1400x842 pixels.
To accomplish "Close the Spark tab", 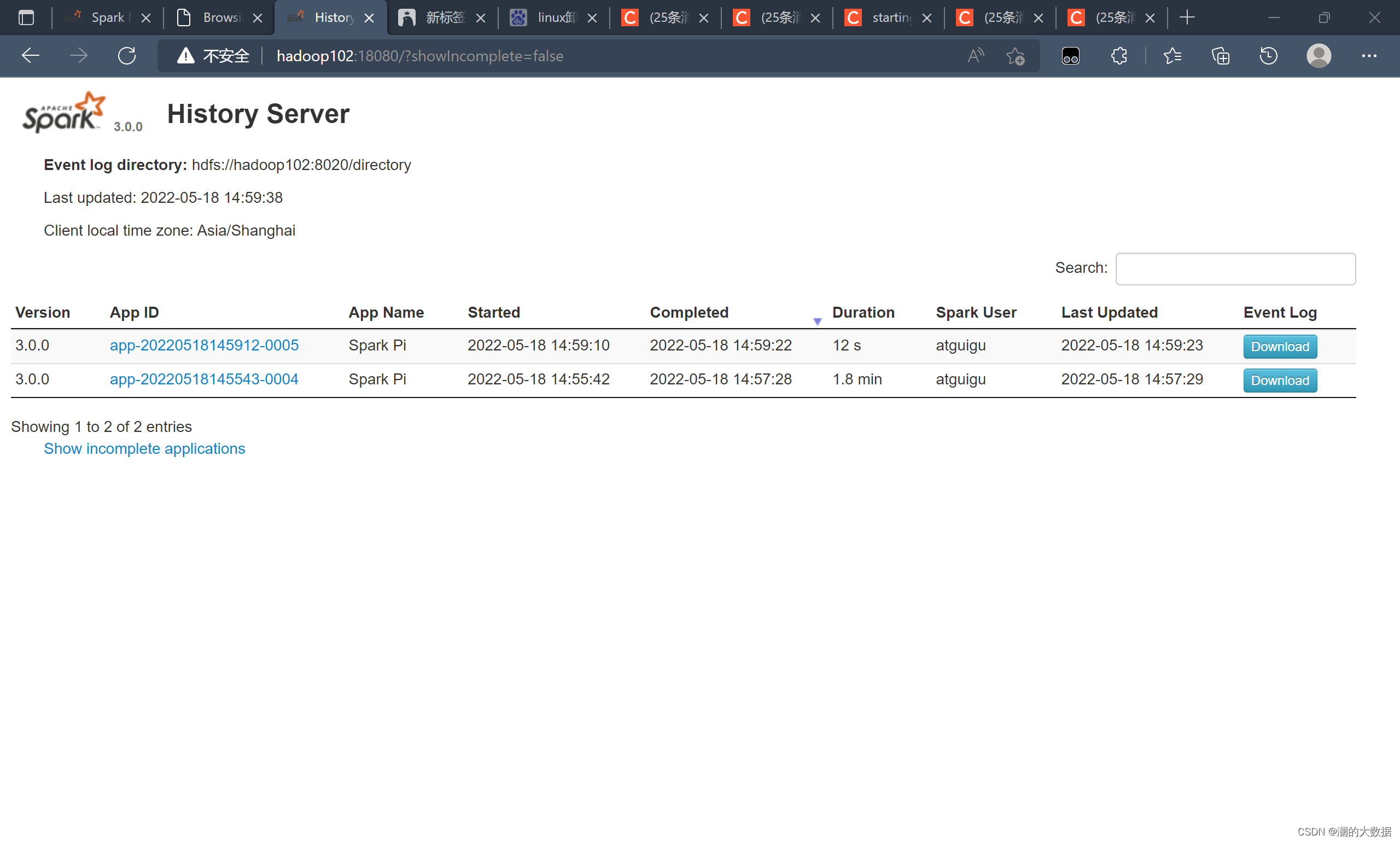I will coord(146,18).
